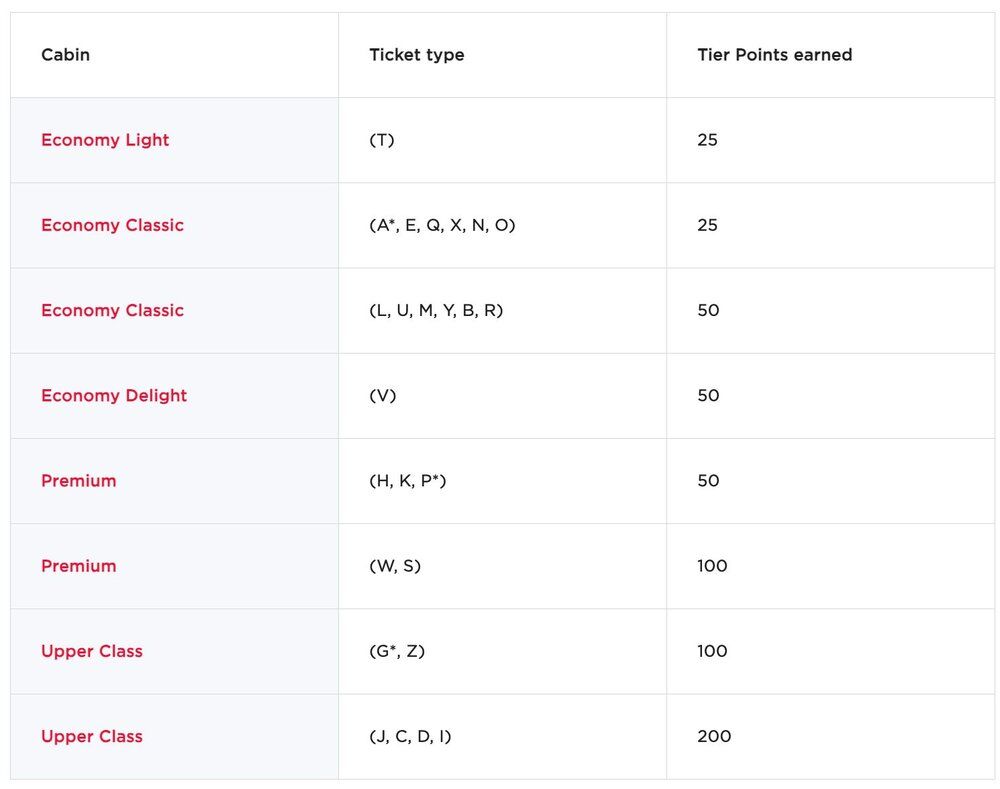Viewport: 1000px width, 789px height.
Task: Click the Economy Light cabin link
Action: (x=105, y=140)
